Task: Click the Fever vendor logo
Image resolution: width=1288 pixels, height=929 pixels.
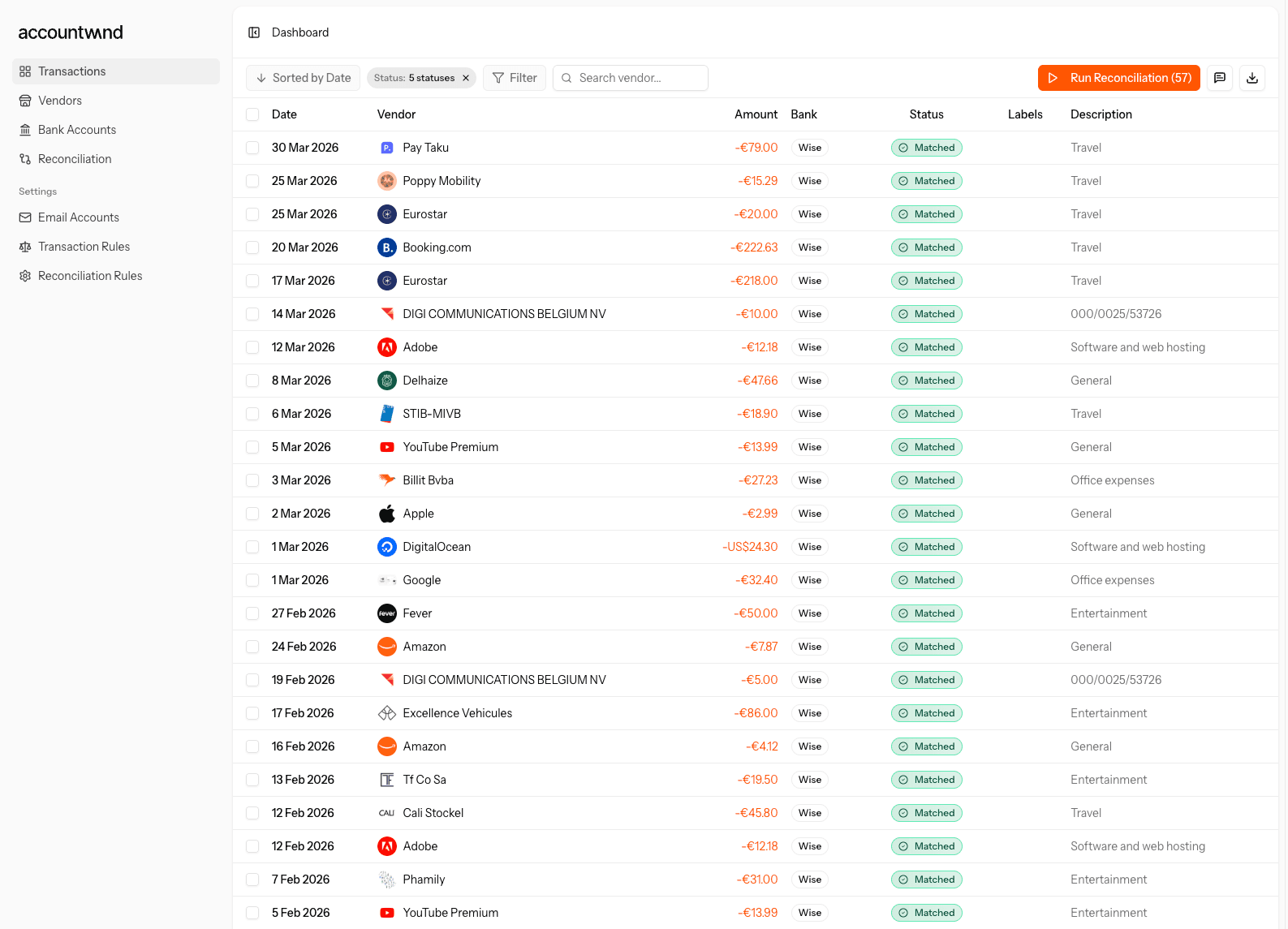Action: click(x=387, y=613)
